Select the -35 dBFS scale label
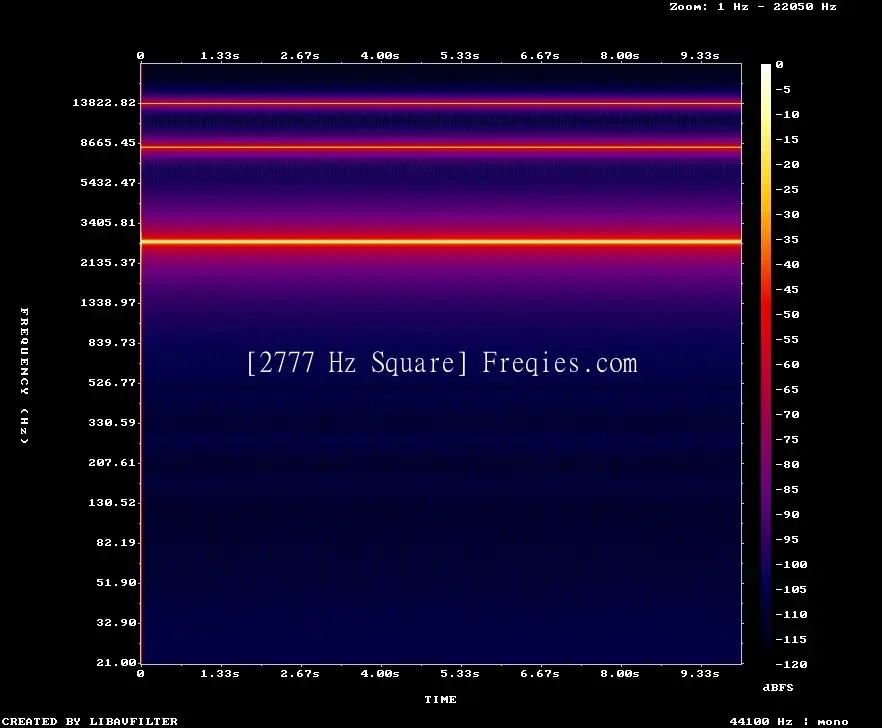Image resolution: width=882 pixels, height=728 pixels. [x=787, y=239]
